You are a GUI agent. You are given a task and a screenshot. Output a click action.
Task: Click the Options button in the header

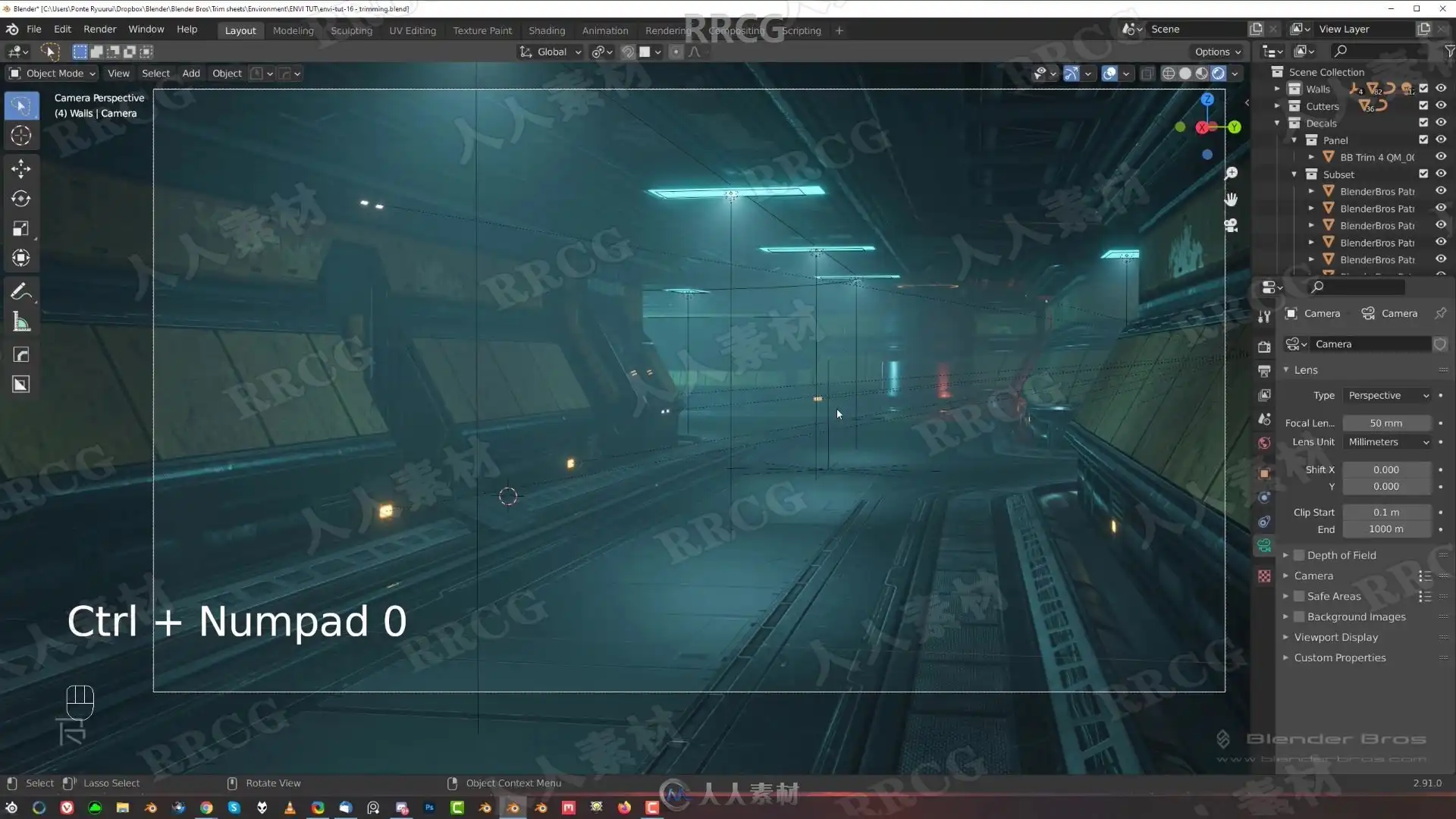1217,52
